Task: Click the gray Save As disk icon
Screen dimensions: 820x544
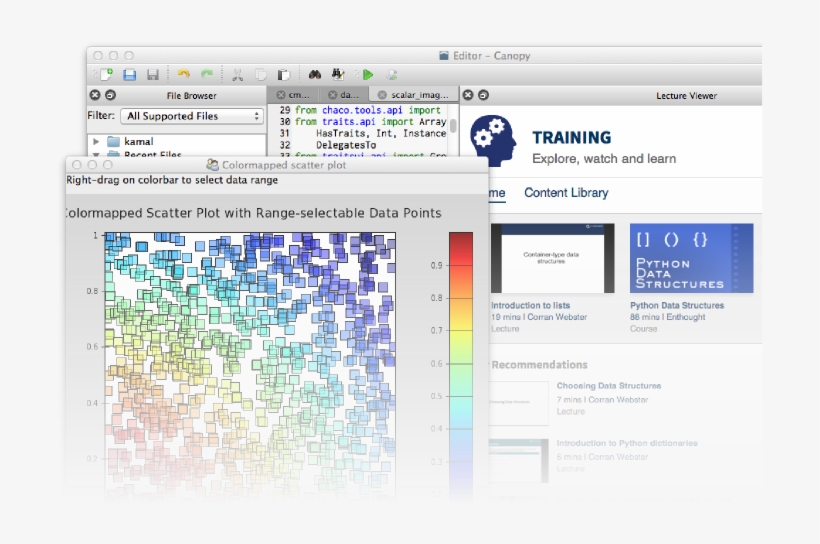Action: point(152,75)
